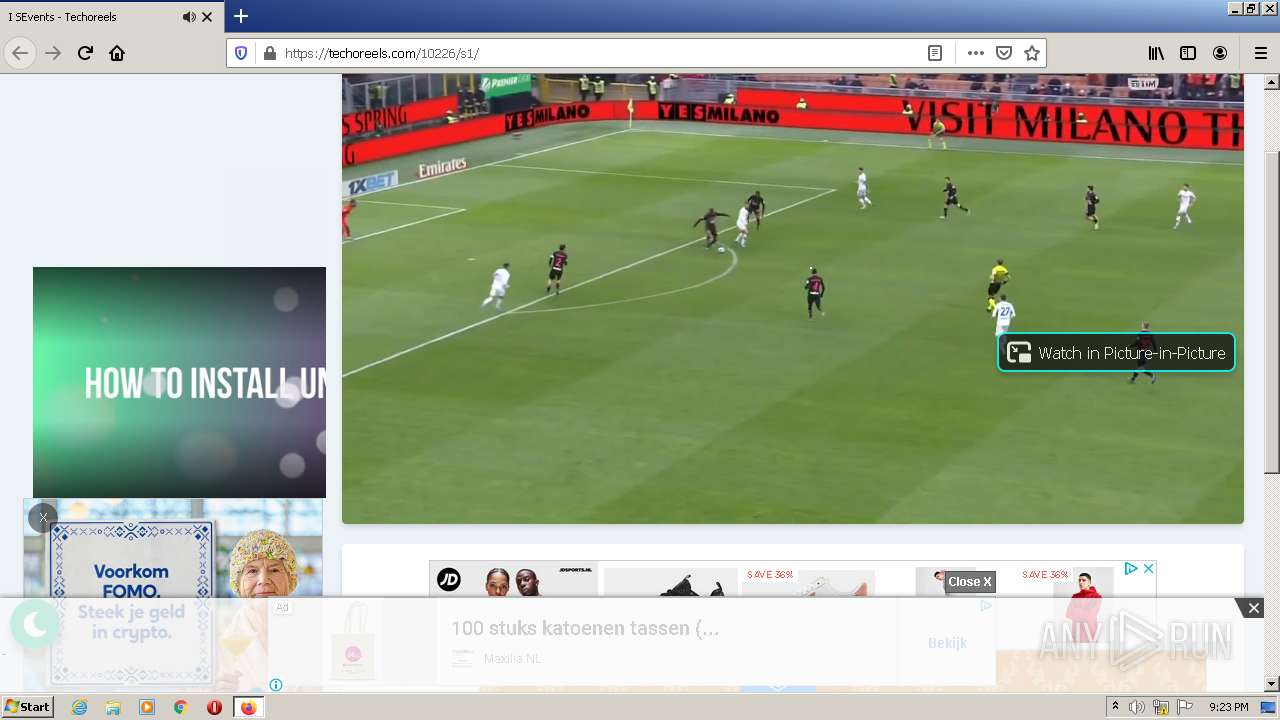Mute the I SEvents - Techoreels tab audio
This screenshot has height=720, width=1280.
click(x=189, y=17)
